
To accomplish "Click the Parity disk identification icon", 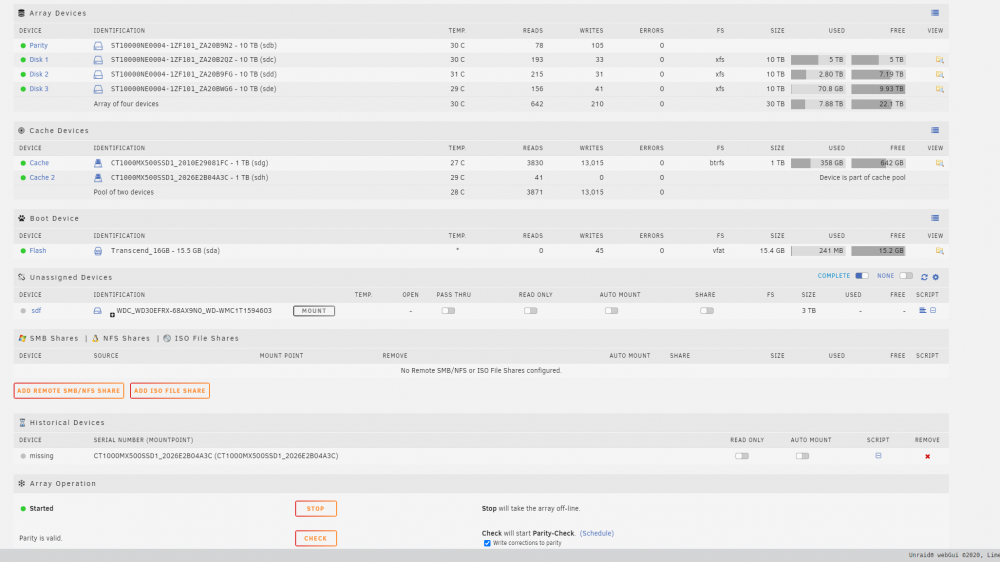I will pyautogui.click(x=98, y=46).
